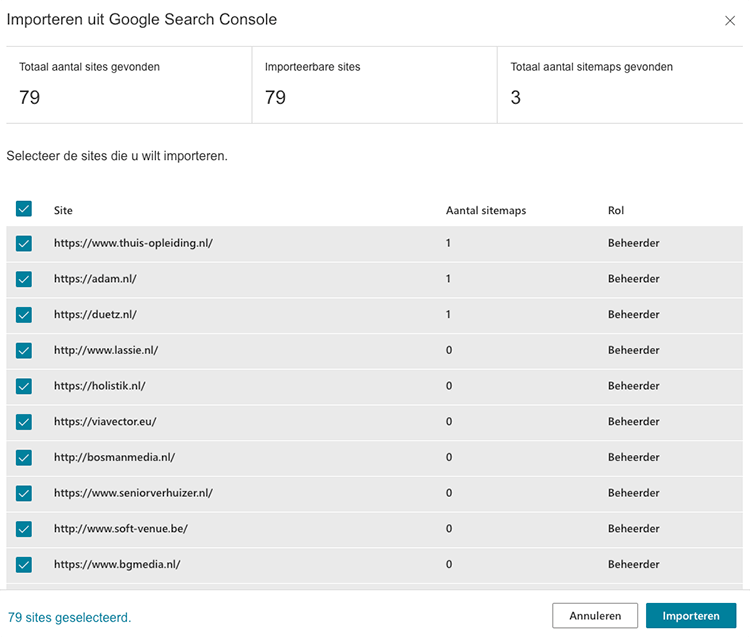
Task: Close the import dialog with the X
Action: 729,21
